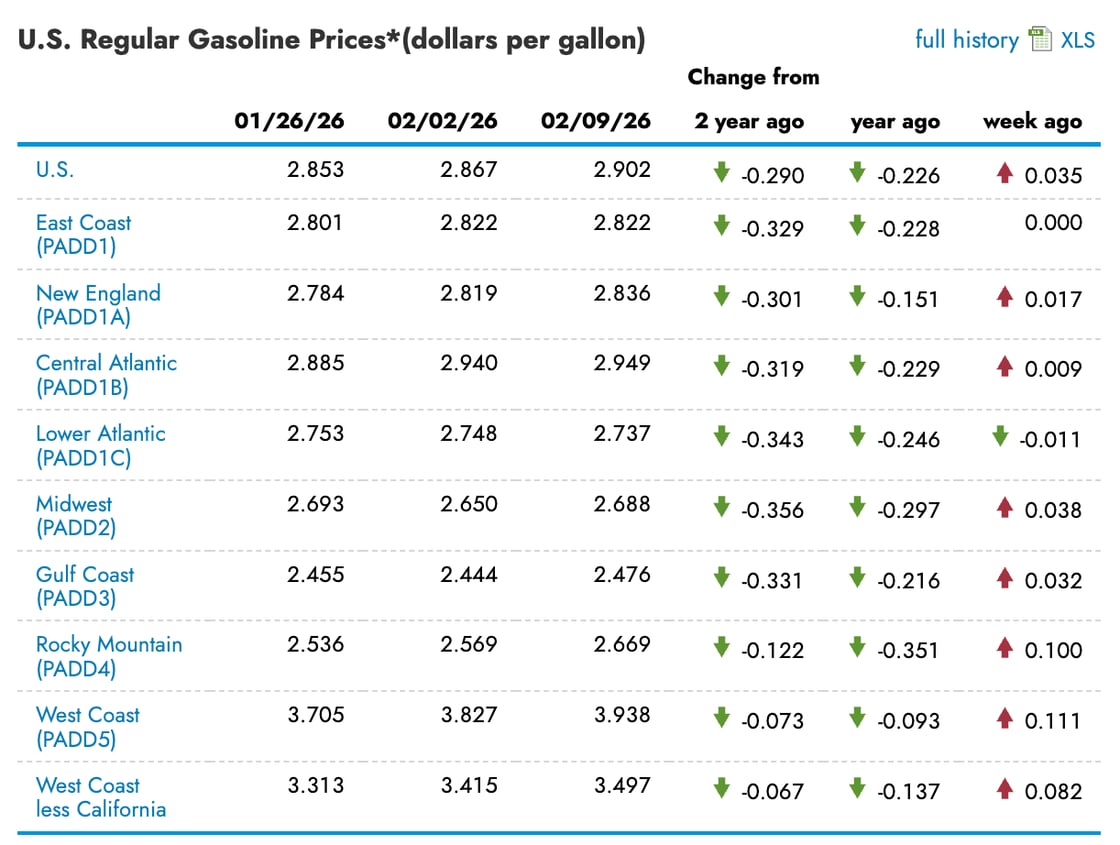Image resolution: width=1120 pixels, height=845 pixels.
Task: Click the 02/09/26 column header
Action: pyautogui.click(x=597, y=121)
